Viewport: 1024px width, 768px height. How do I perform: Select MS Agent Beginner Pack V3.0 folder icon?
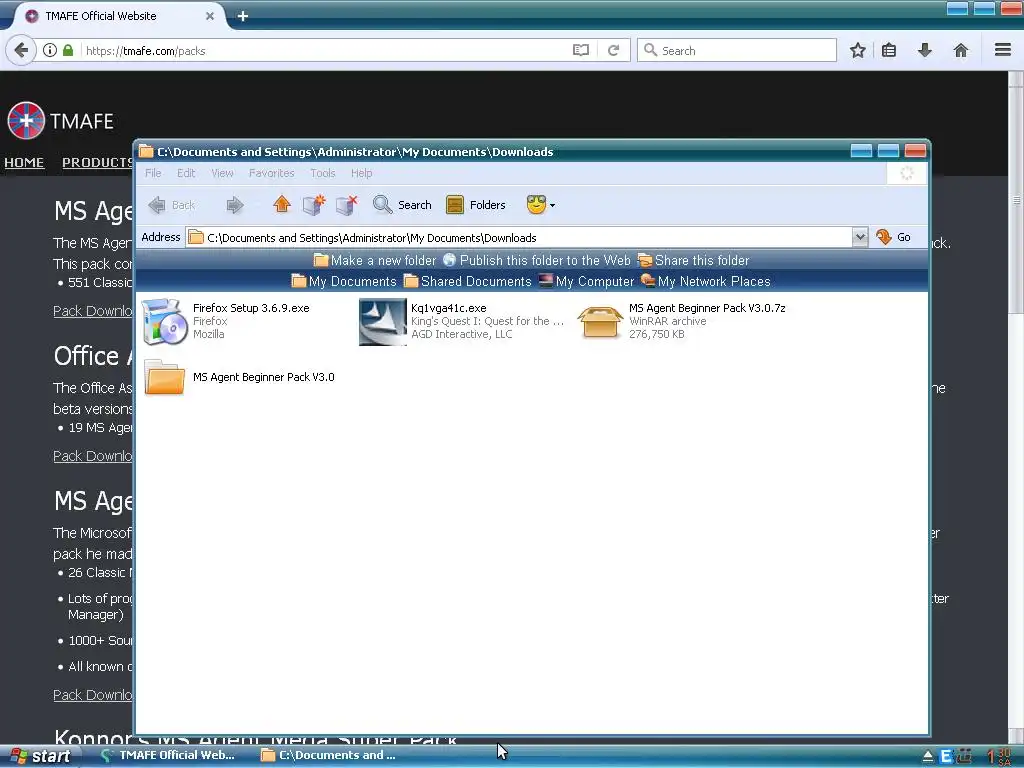pyautogui.click(x=164, y=377)
